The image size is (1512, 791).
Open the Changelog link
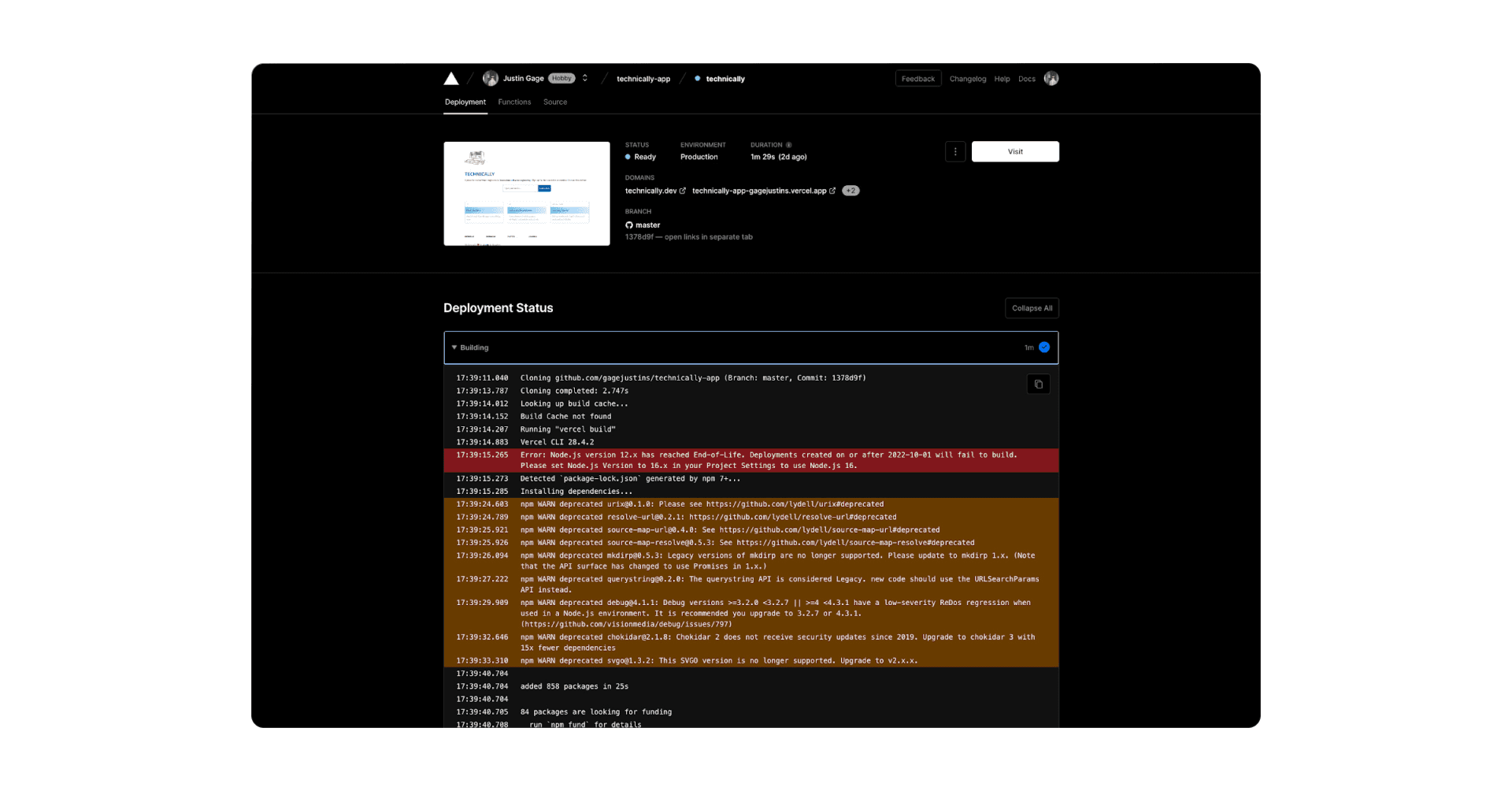coord(968,79)
